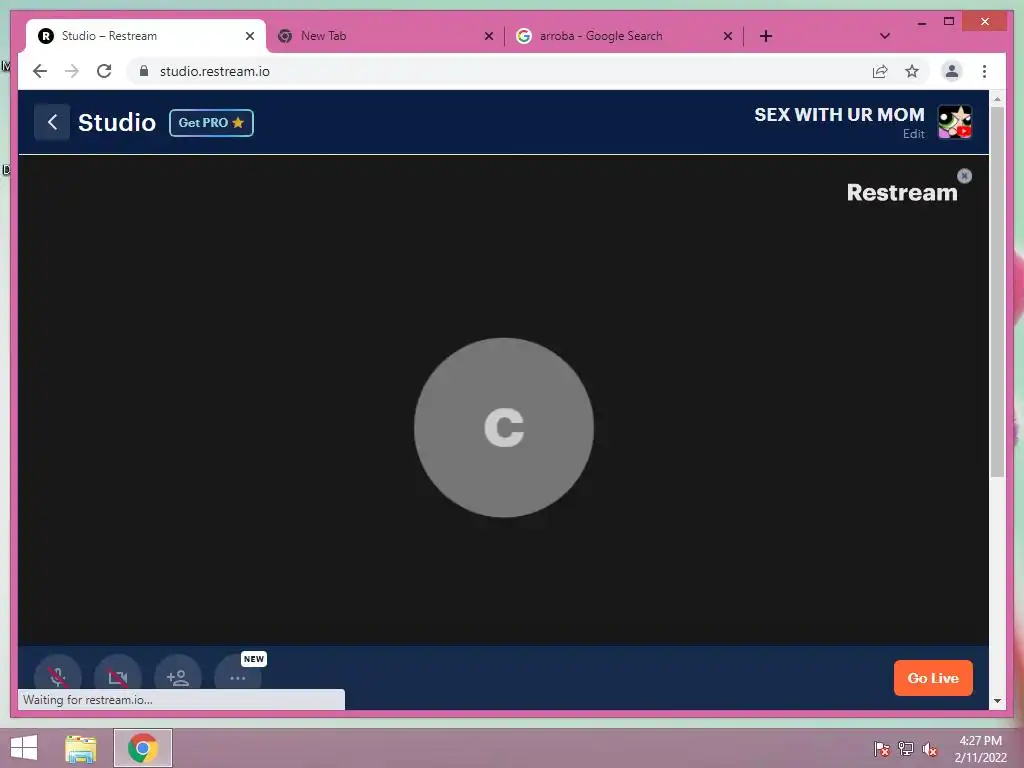Click the vertical scrollbar thumb

tap(997, 292)
